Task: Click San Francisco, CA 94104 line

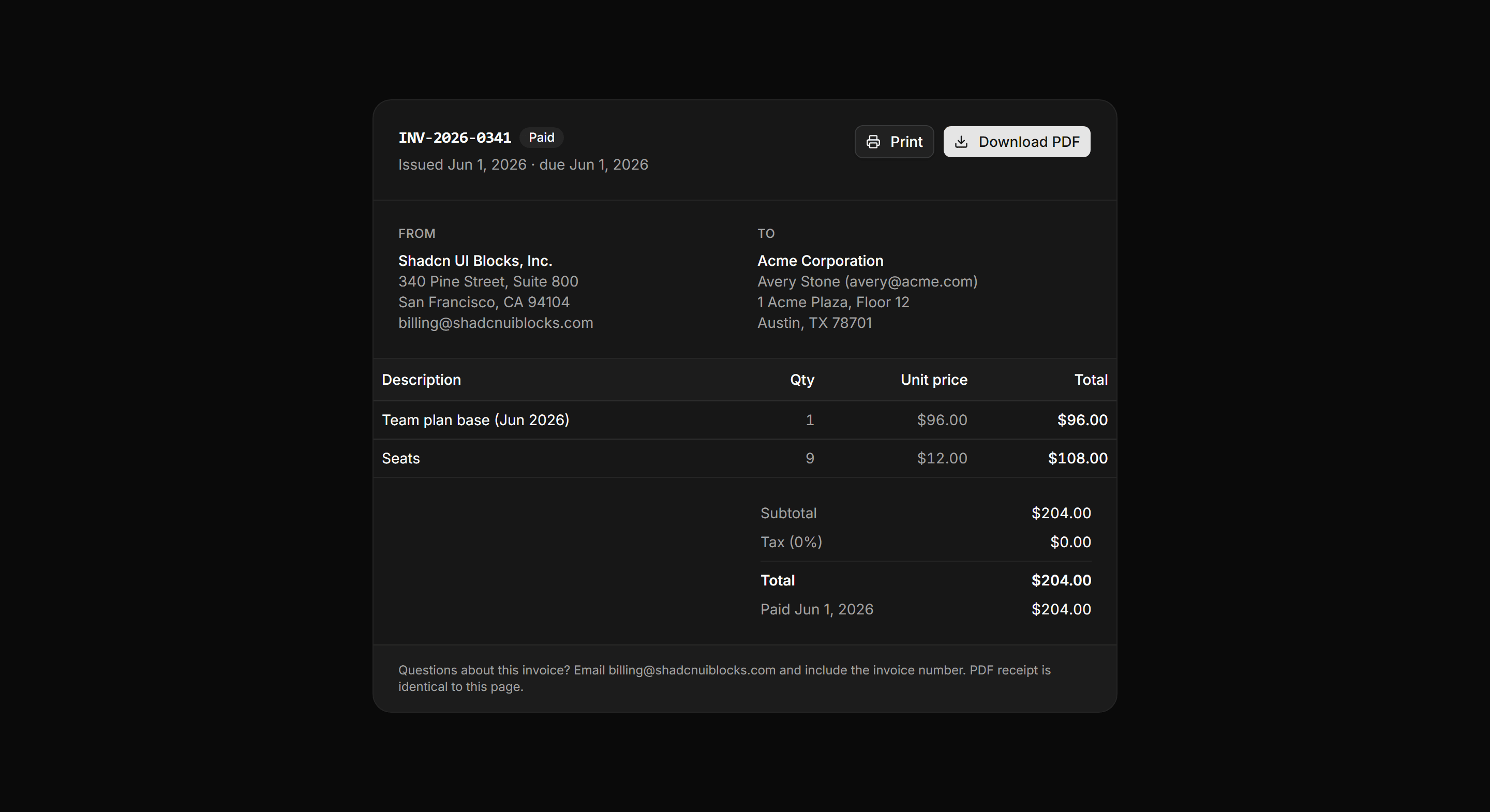Action: pyautogui.click(x=484, y=303)
